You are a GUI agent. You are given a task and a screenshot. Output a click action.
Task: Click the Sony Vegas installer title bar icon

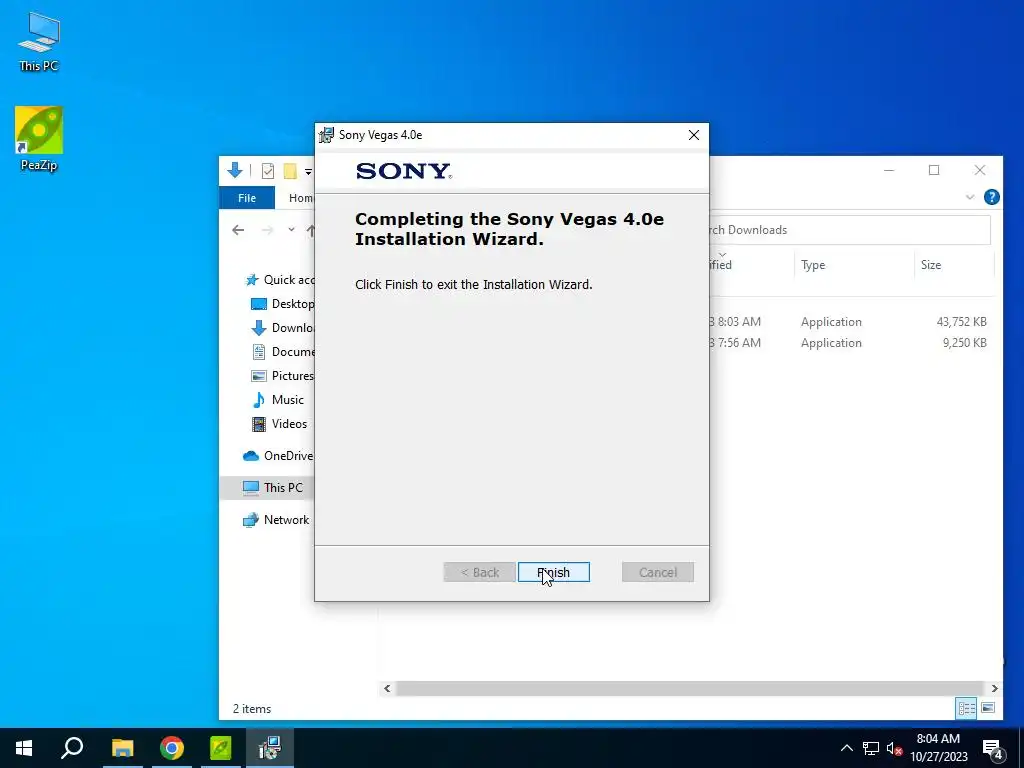(326, 135)
